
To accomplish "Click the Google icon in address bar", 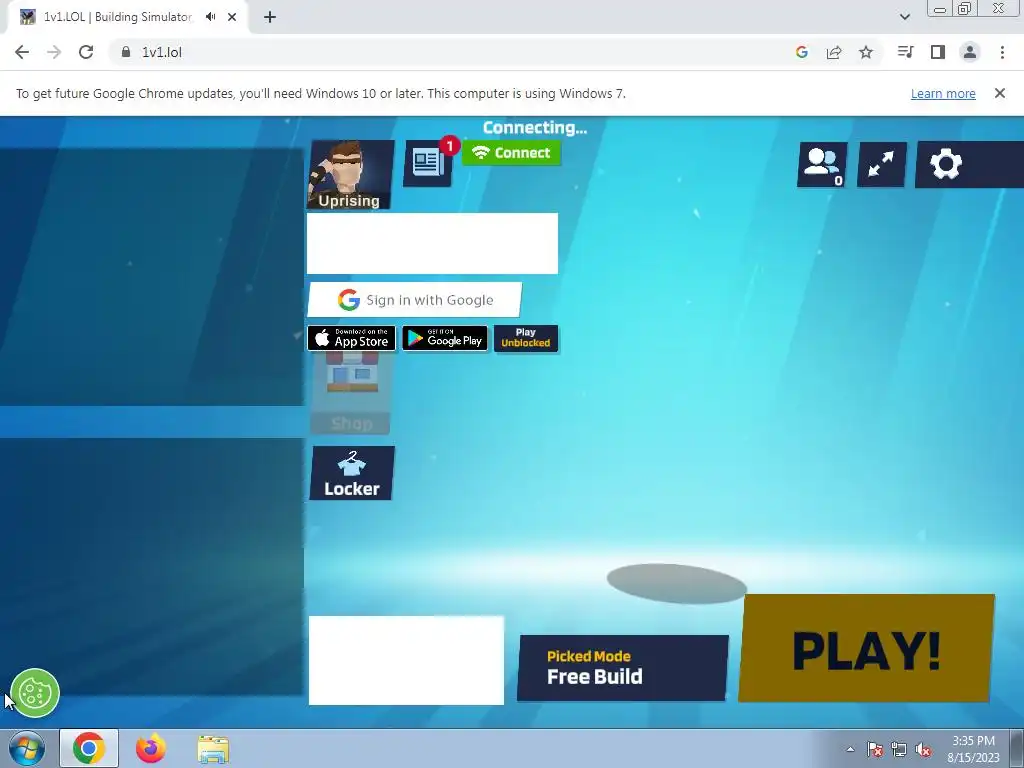I will tap(802, 52).
